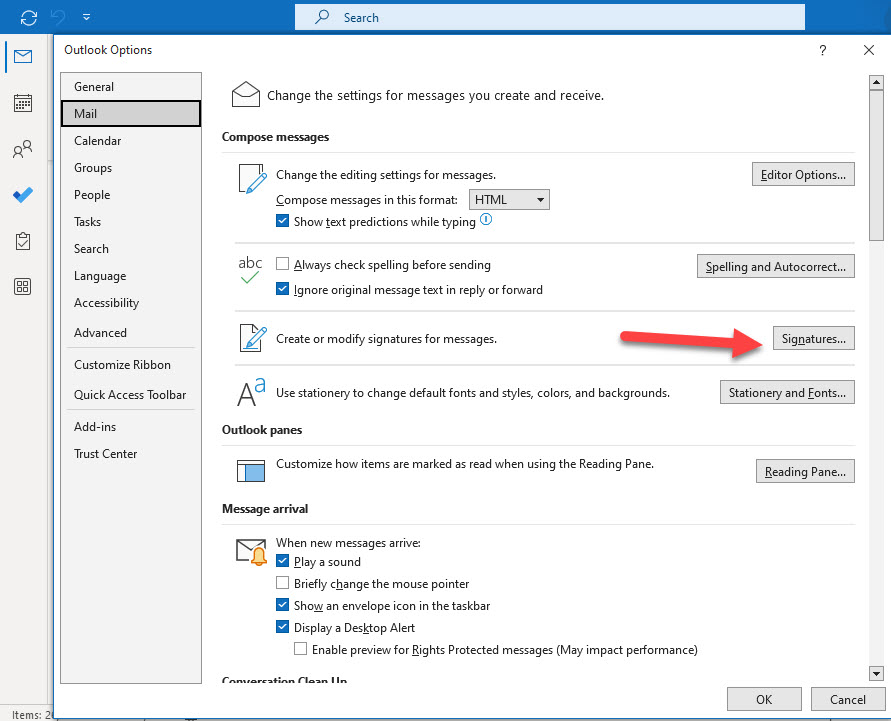Image resolution: width=891 pixels, height=721 pixels.
Task: Select the Tasks options category
Action: pos(131,222)
